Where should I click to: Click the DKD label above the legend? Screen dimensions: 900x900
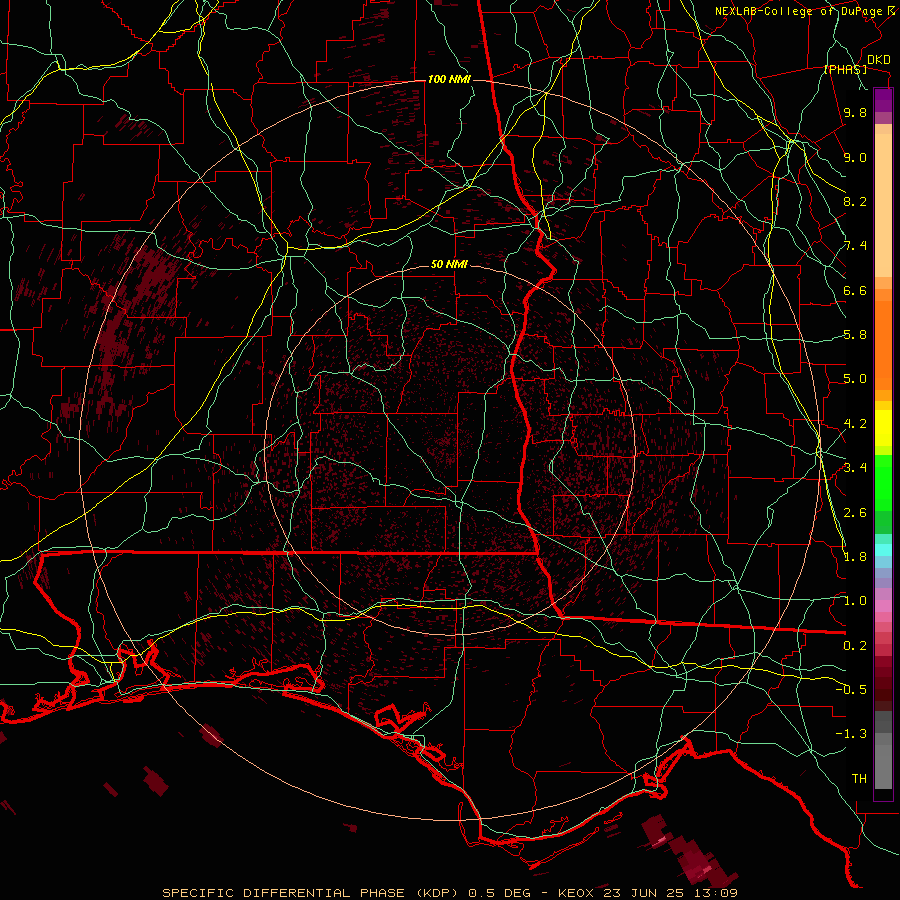879,60
